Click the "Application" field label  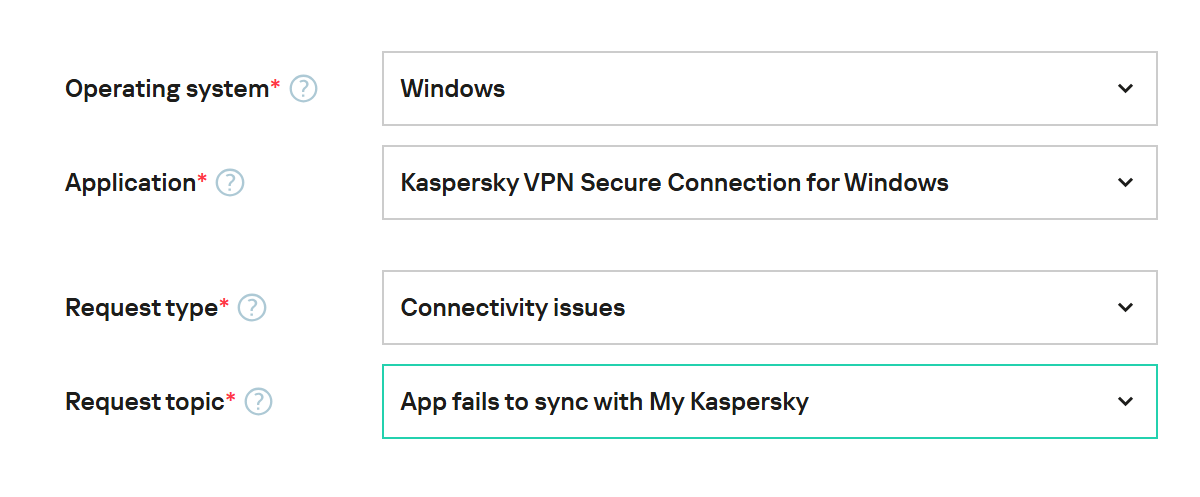[x=130, y=183]
